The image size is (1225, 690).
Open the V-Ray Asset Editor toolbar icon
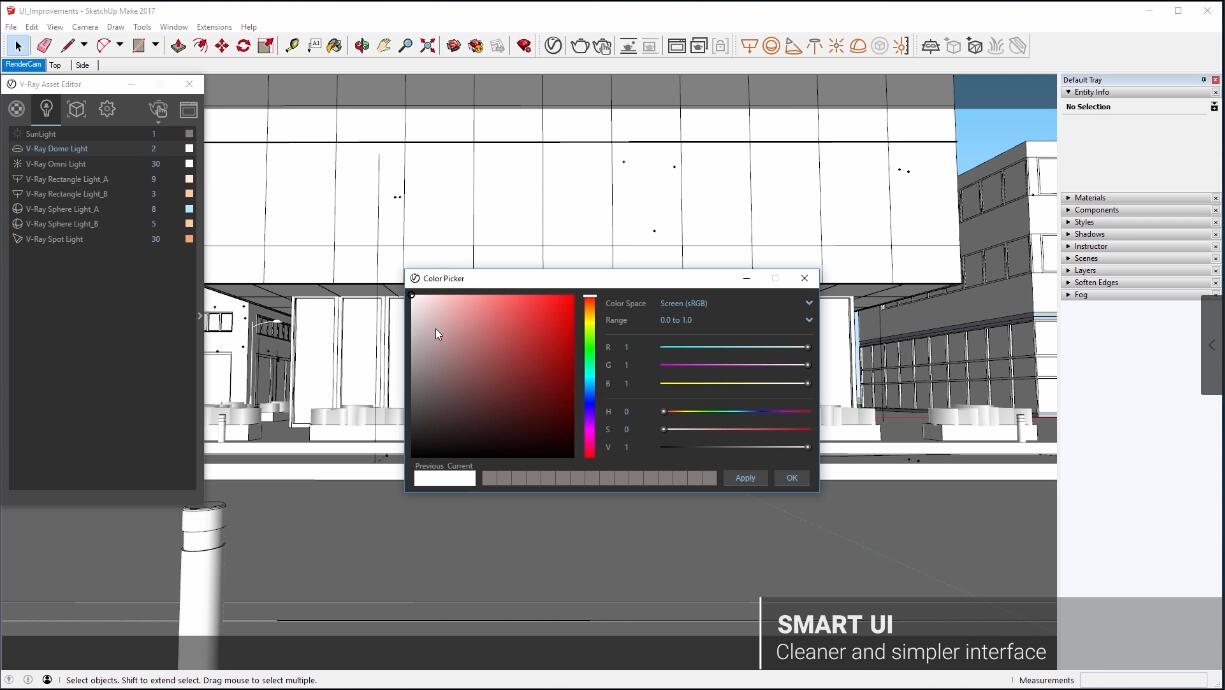(553, 46)
